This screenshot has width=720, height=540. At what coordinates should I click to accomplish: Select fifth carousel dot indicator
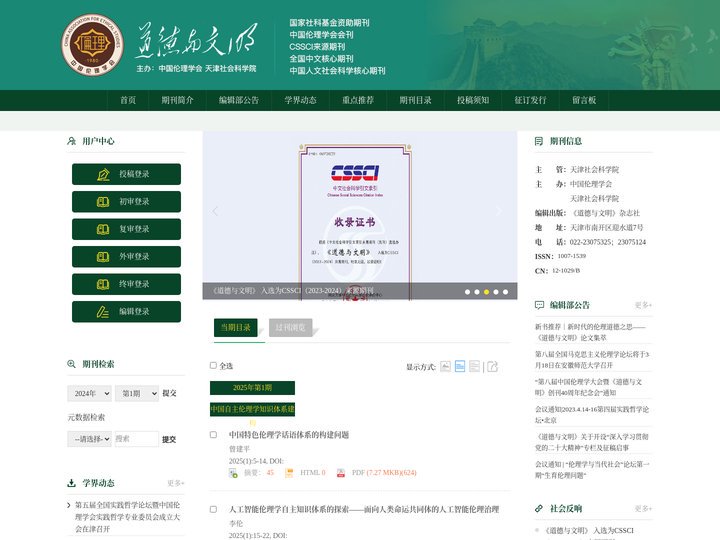pyautogui.click(x=506, y=292)
